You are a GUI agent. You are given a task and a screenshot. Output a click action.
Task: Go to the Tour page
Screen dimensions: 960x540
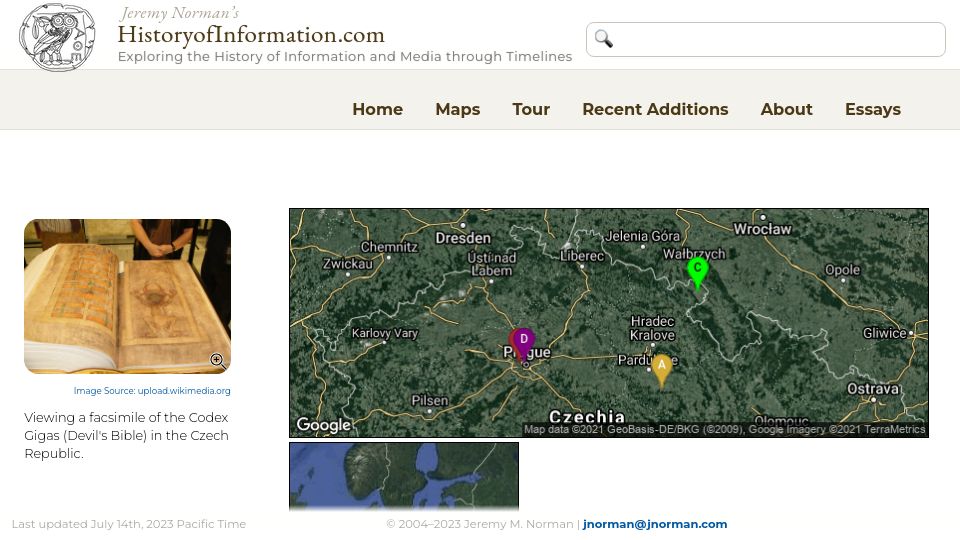[x=531, y=109]
